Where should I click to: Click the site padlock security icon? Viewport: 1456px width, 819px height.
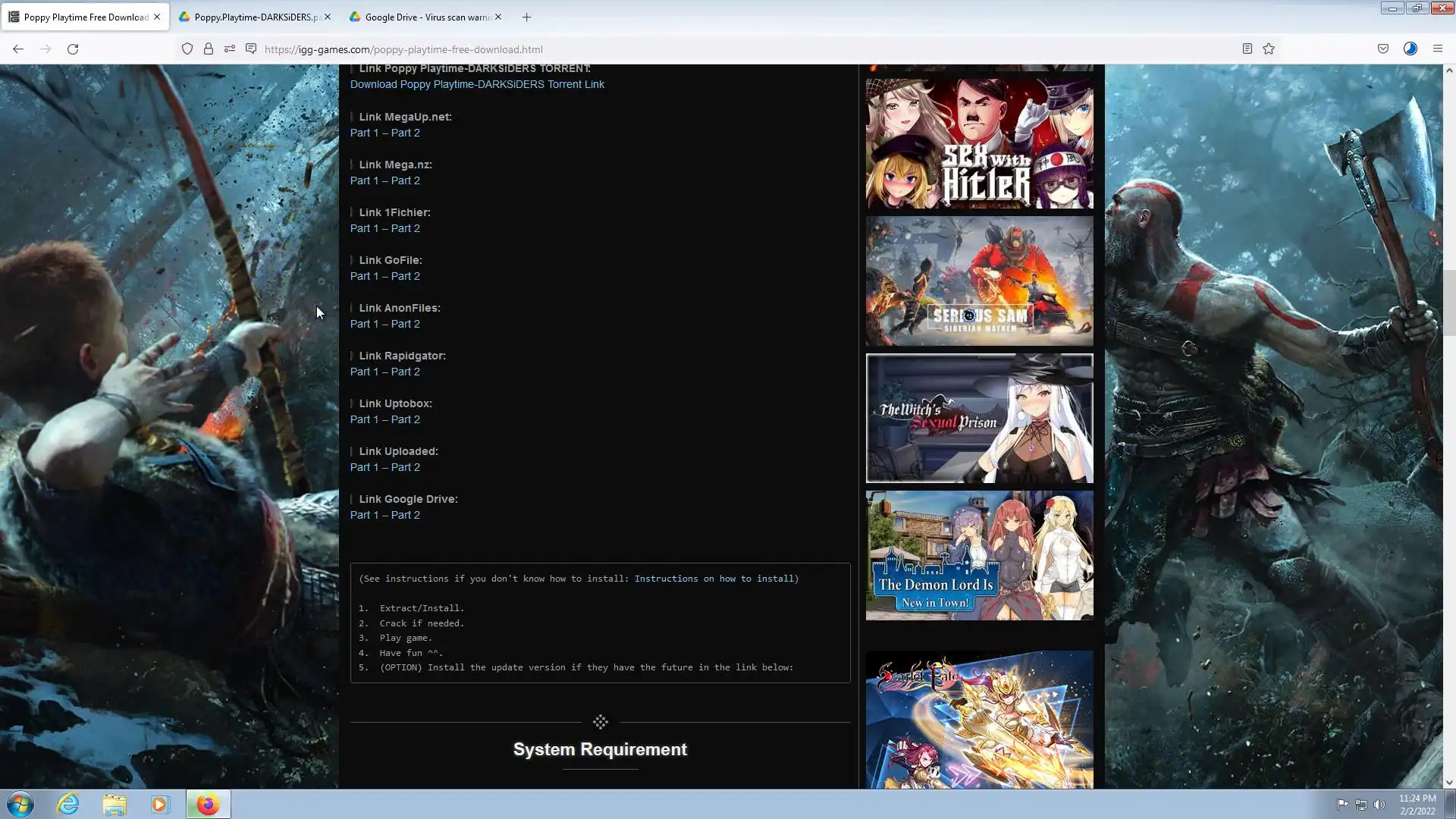click(x=209, y=49)
